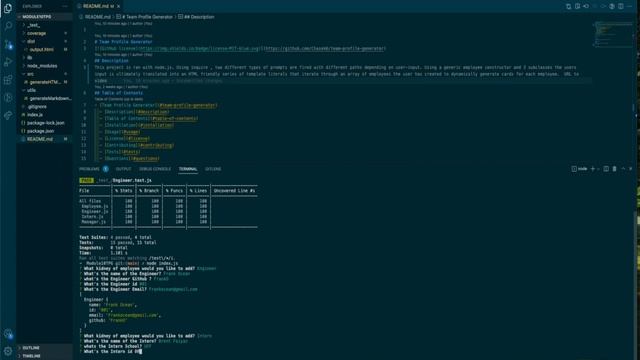Image resolution: width=640 pixels, height=360 pixels.
Task: Open index.js in the explorer
Action: 44,115
